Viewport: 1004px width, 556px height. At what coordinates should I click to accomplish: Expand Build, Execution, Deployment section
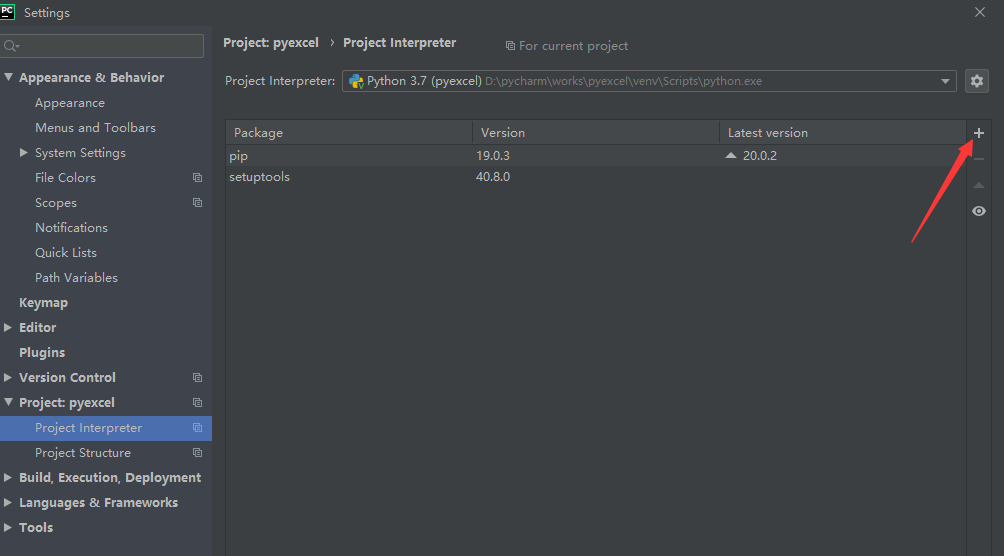pos(8,478)
